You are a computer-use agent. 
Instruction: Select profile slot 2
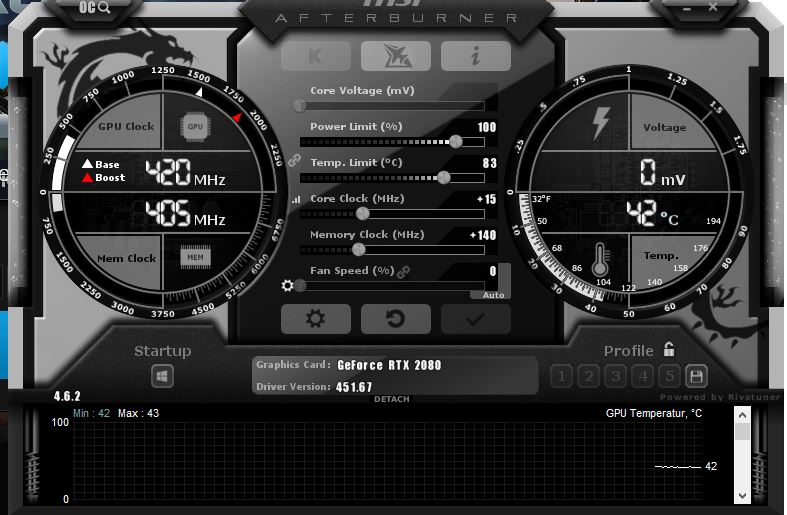point(589,376)
